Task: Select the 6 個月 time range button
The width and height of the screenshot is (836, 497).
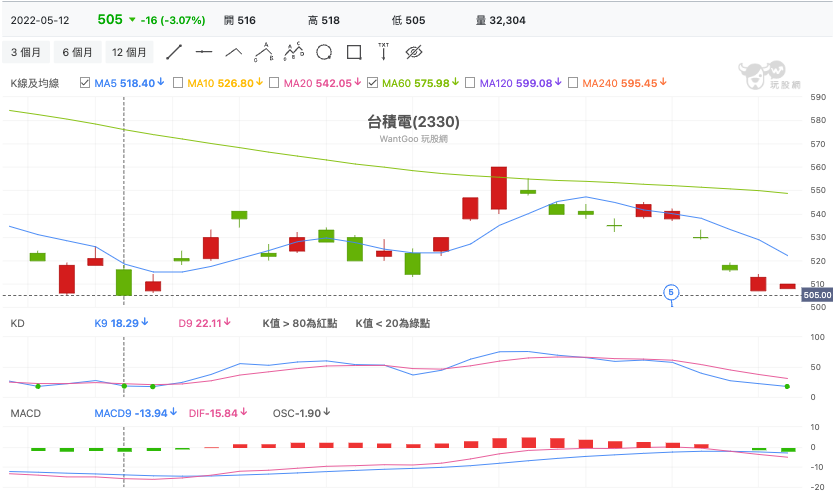Action: point(77,52)
